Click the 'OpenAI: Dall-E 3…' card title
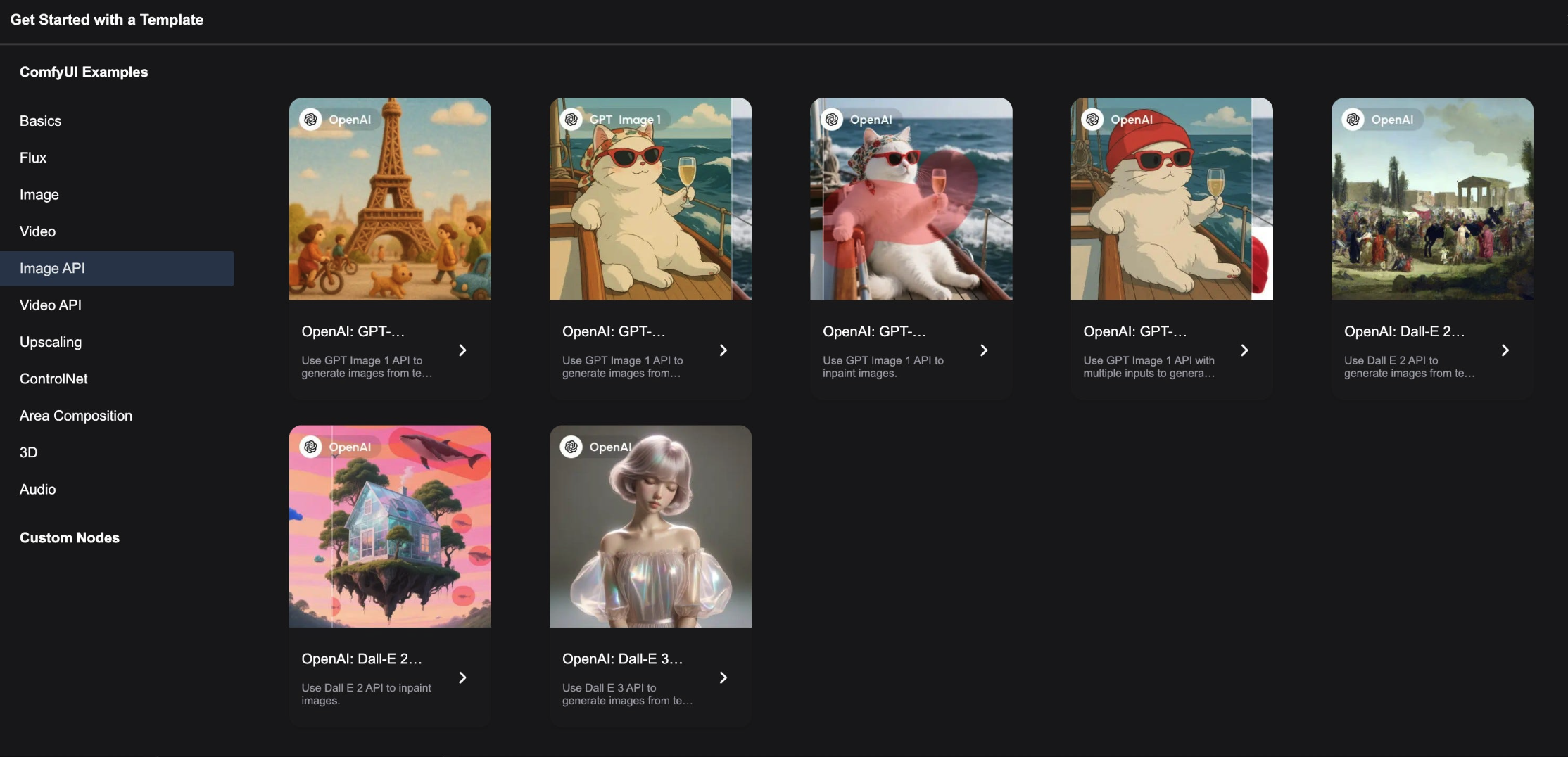 [x=623, y=659]
